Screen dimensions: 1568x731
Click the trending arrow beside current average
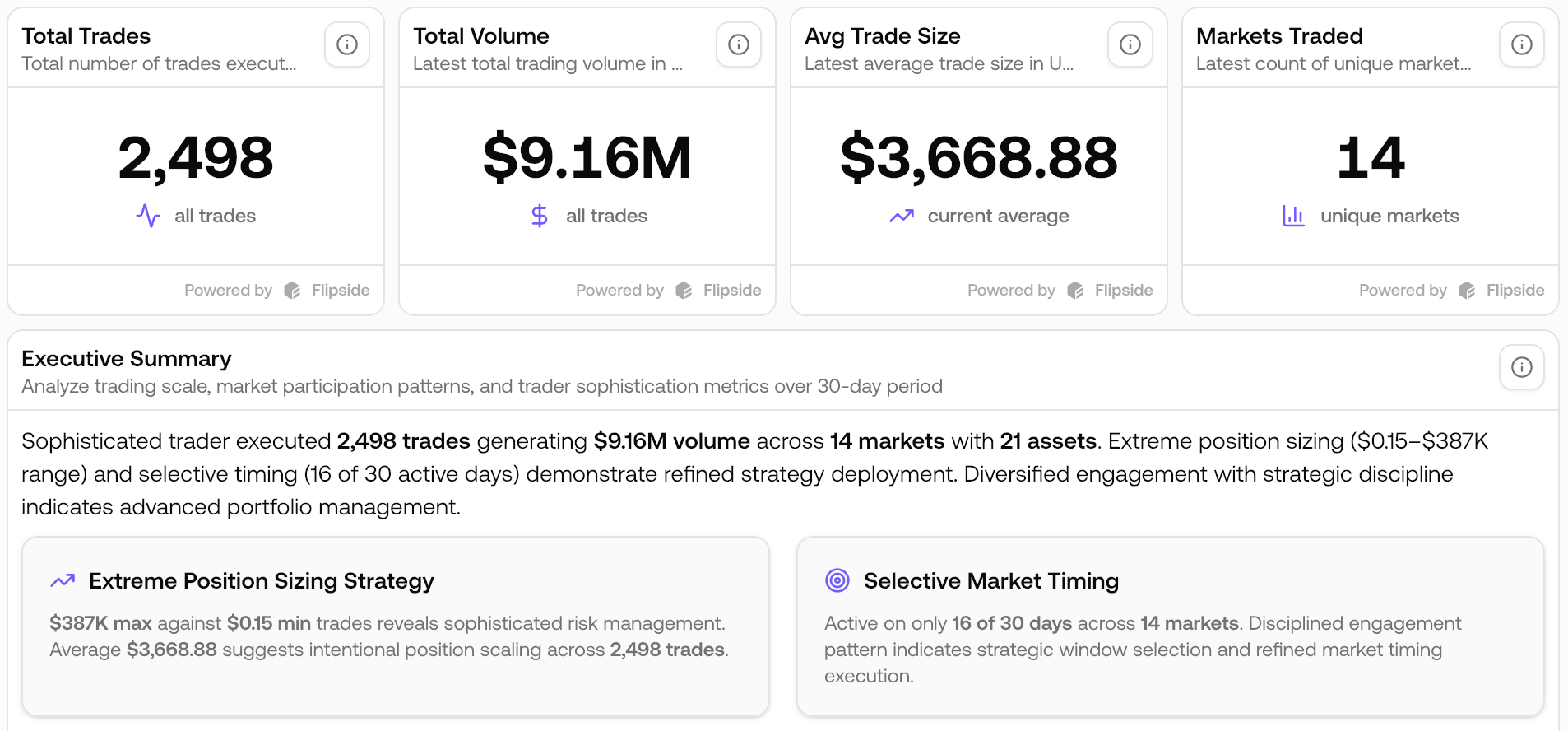[902, 216]
